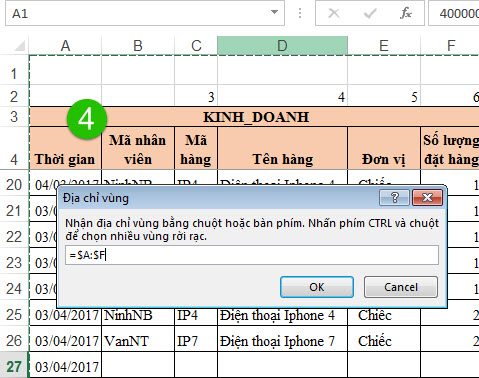Click the IP7 cell in row 26

[x=196, y=339]
